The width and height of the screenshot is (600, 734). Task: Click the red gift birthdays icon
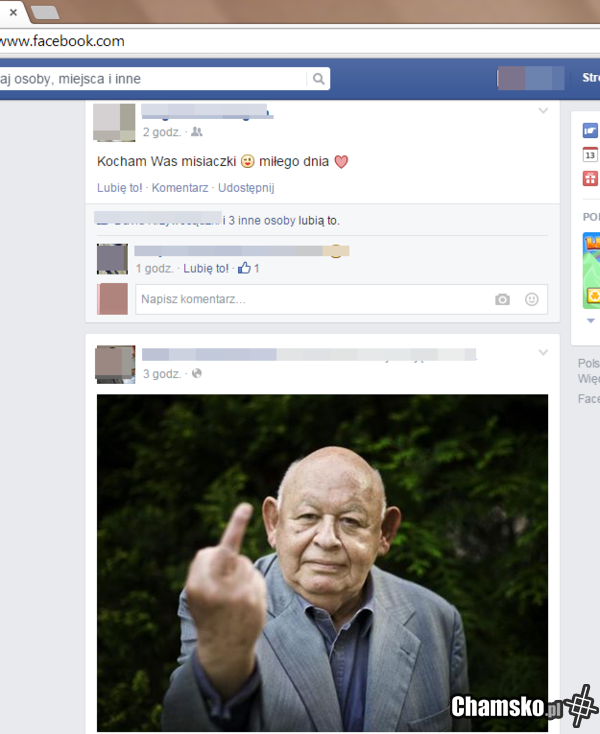tap(590, 178)
